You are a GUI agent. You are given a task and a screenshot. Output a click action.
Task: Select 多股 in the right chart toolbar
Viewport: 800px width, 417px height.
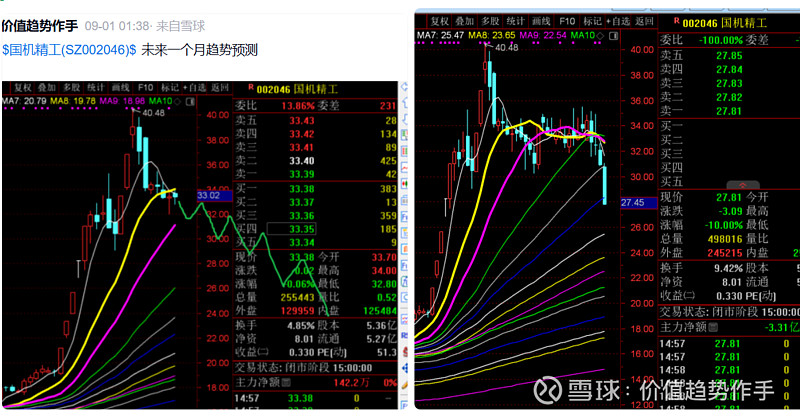[x=490, y=21]
